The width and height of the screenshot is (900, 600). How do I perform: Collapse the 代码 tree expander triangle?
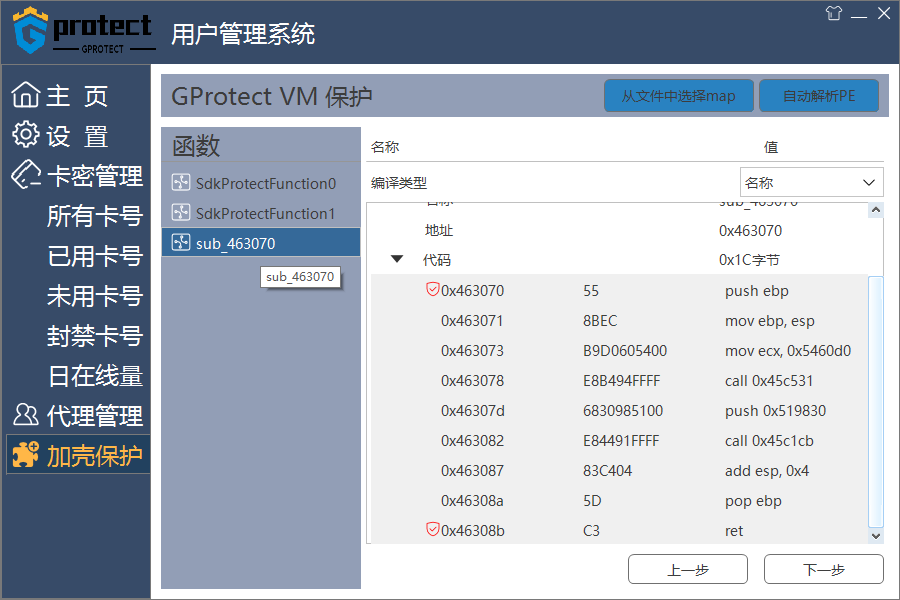click(397, 259)
